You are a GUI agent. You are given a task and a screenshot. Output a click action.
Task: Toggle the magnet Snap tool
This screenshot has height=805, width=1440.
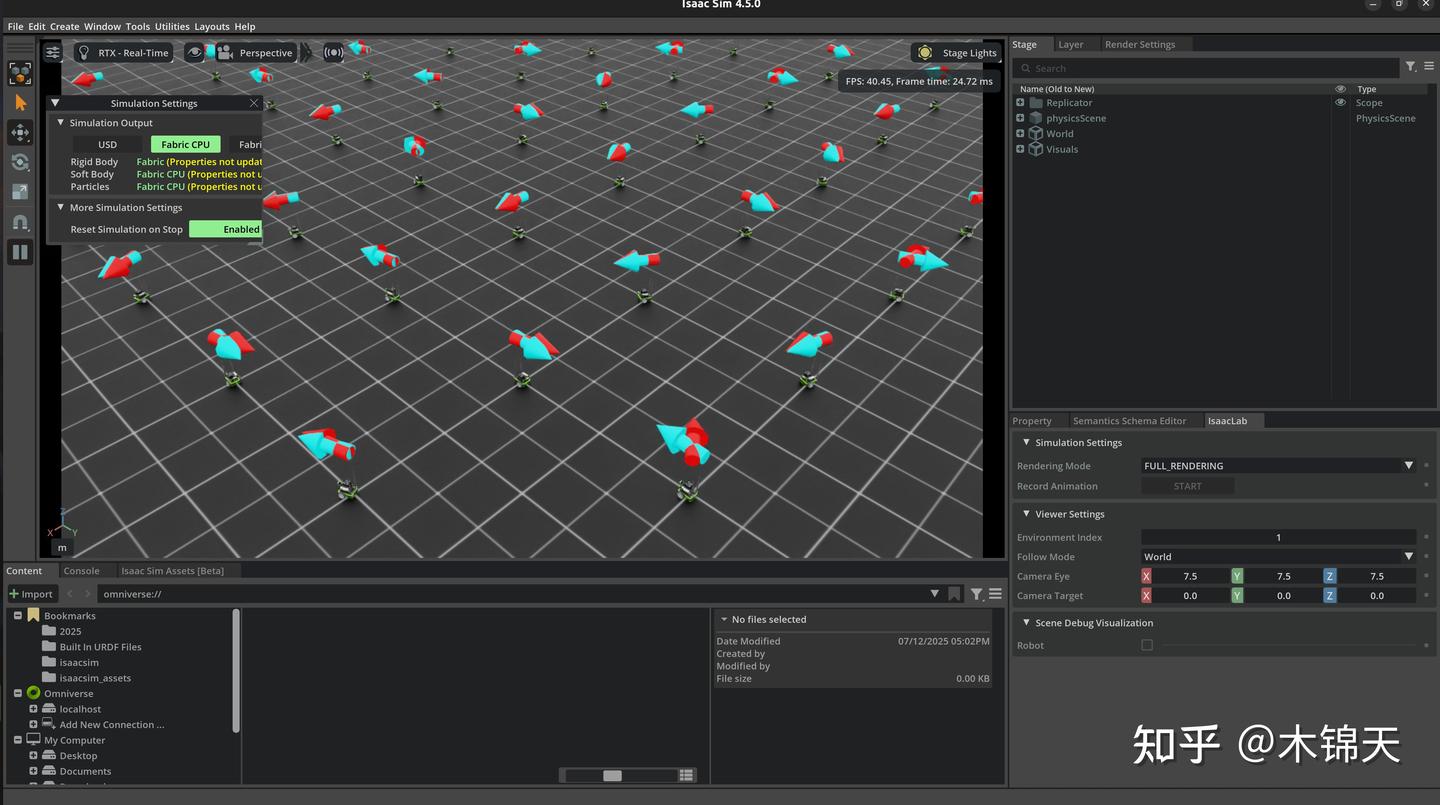(x=20, y=222)
